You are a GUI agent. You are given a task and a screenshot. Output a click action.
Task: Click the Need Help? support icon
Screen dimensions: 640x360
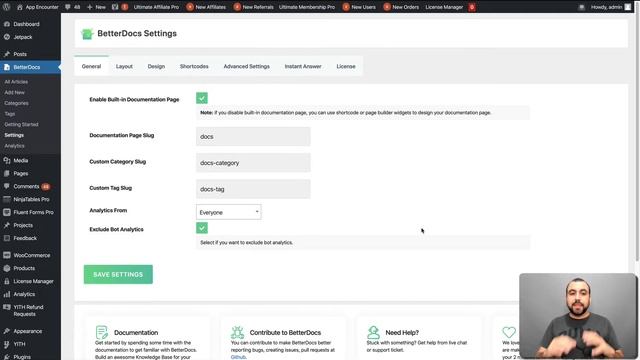pos(373,333)
